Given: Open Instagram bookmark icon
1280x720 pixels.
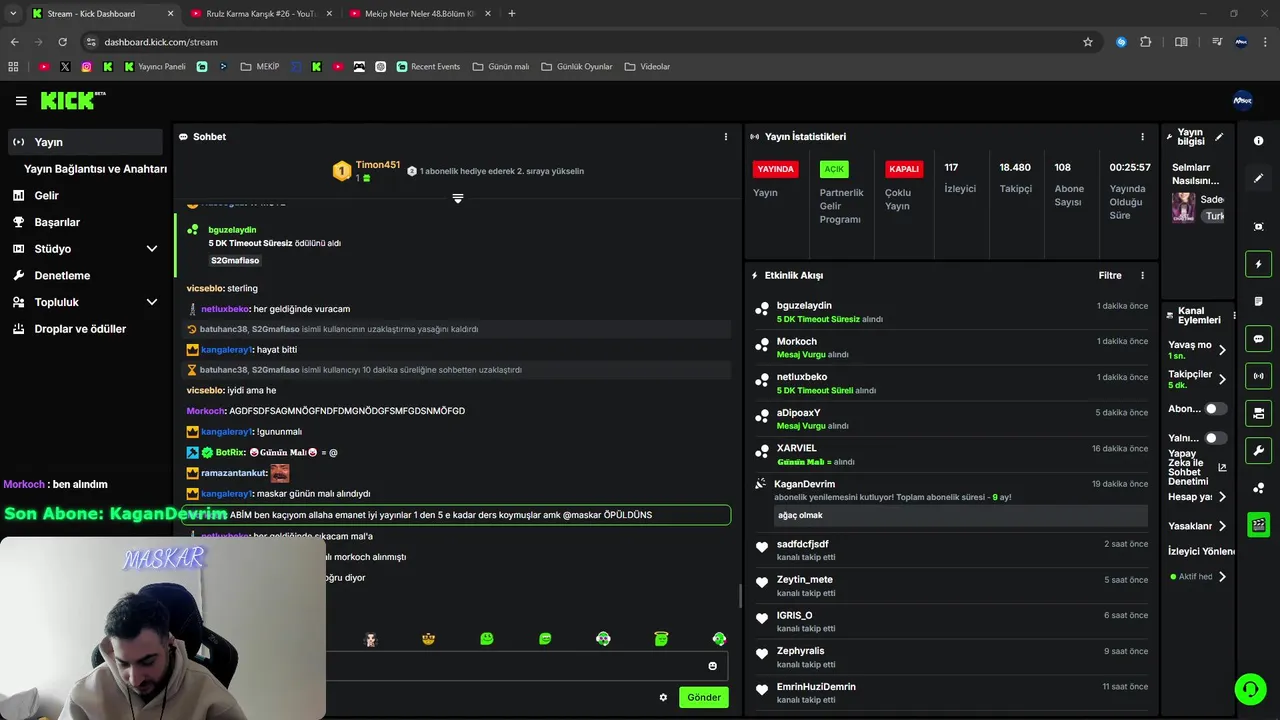Looking at the screenshot, I should [87, 67].
